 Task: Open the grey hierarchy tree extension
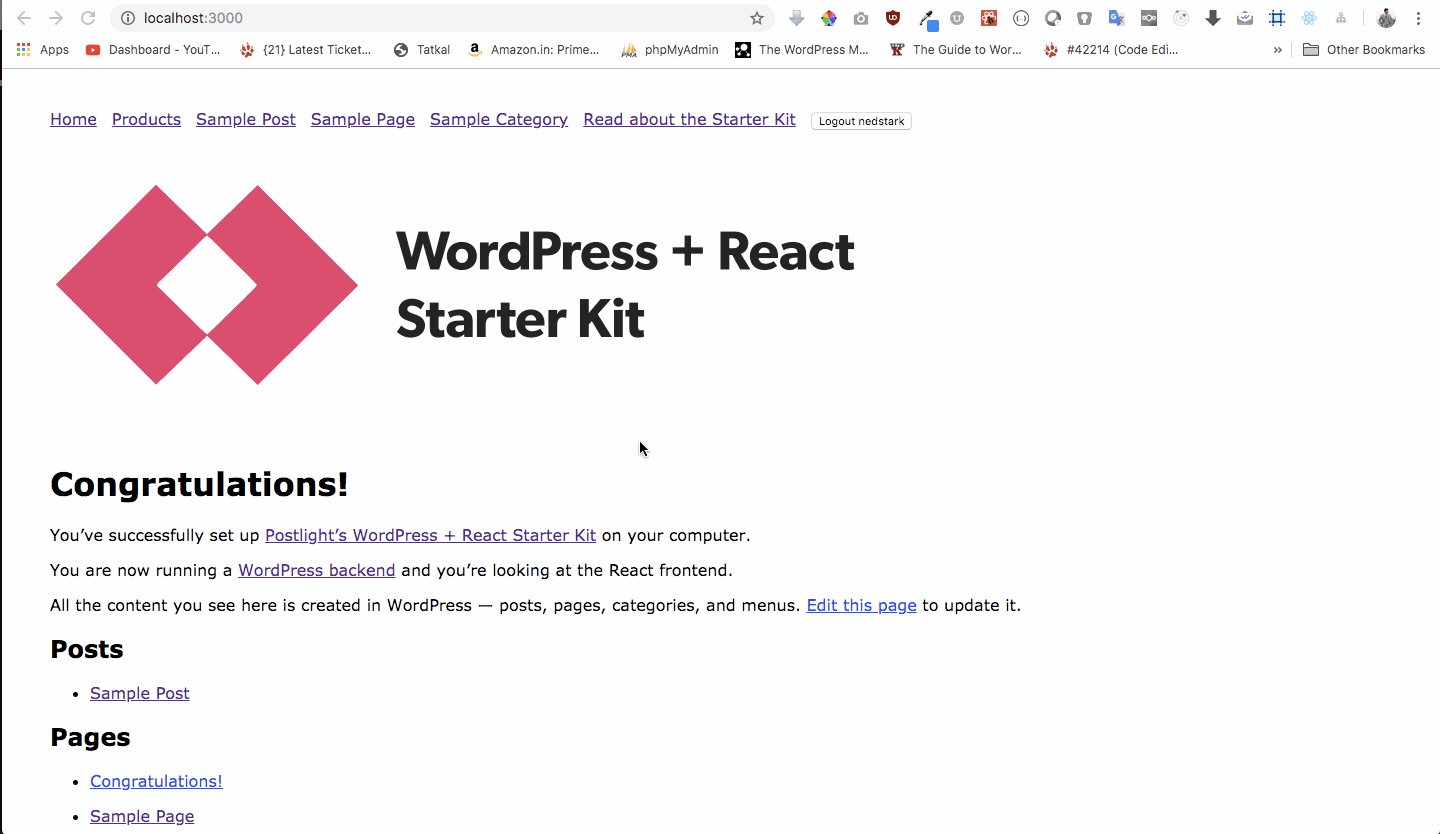(1341, 18)
